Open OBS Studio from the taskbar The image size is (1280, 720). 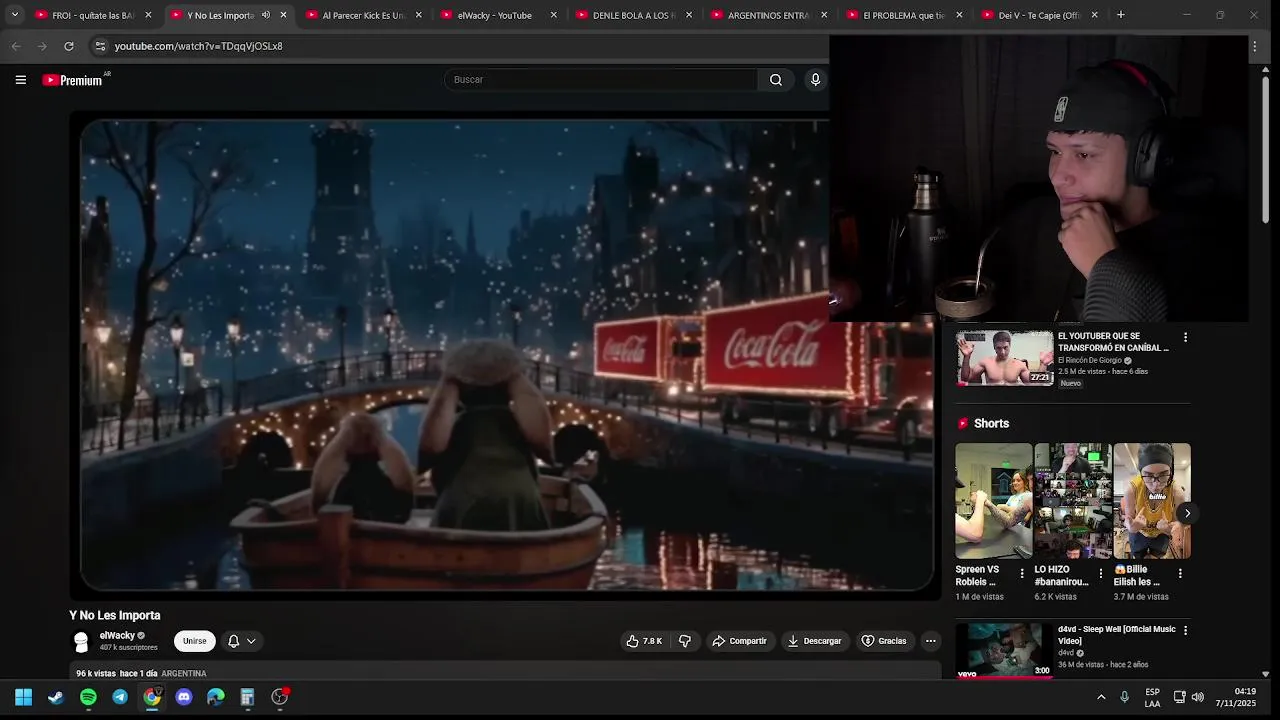pos(280,697)
